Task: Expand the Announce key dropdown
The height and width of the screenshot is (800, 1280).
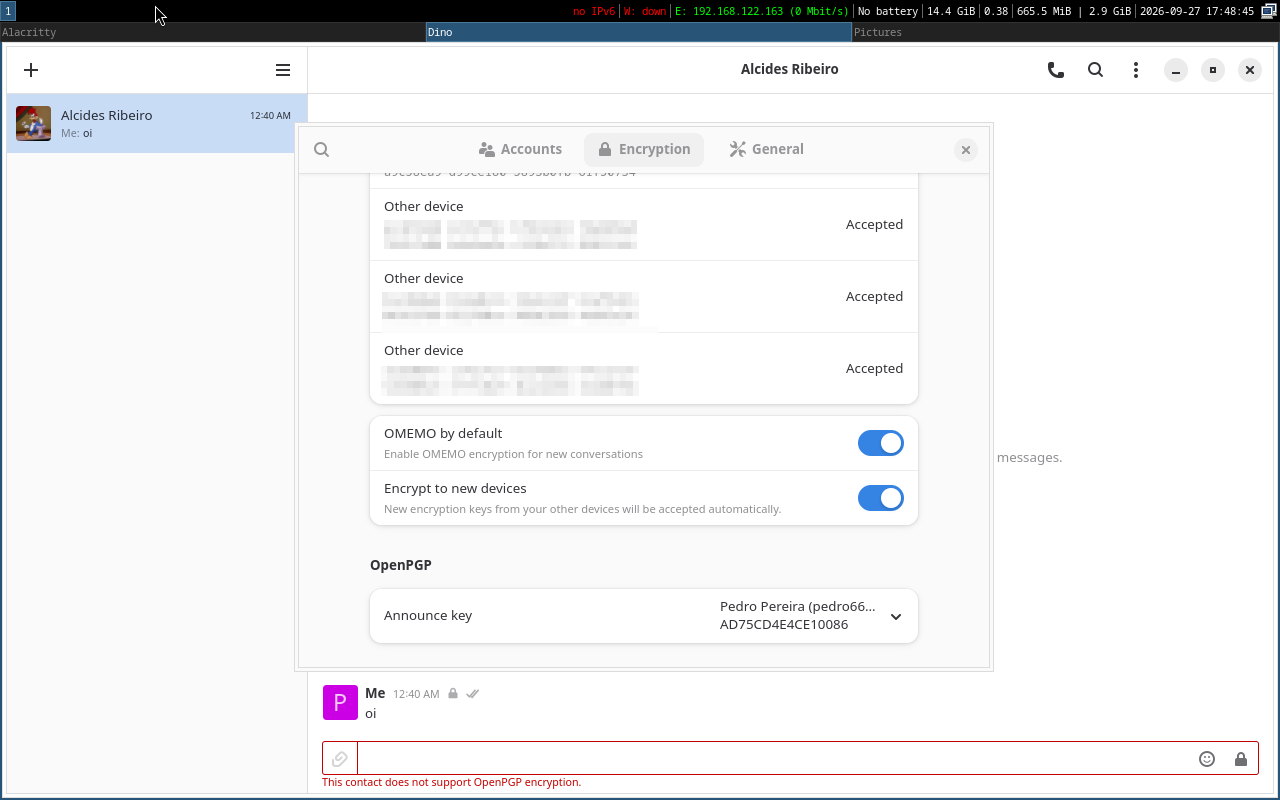Action: (x=896, y=617)
